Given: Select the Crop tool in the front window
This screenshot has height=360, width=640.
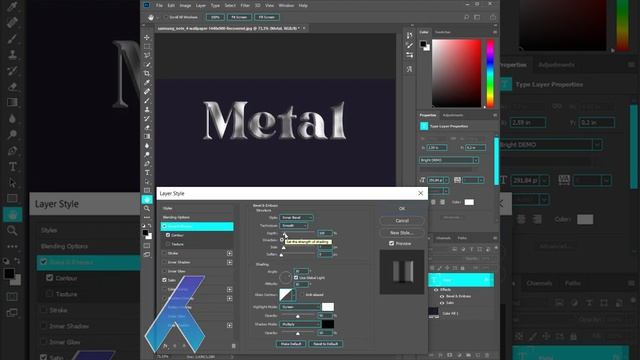Looking at the screenshot, I should tap(147, 73).
